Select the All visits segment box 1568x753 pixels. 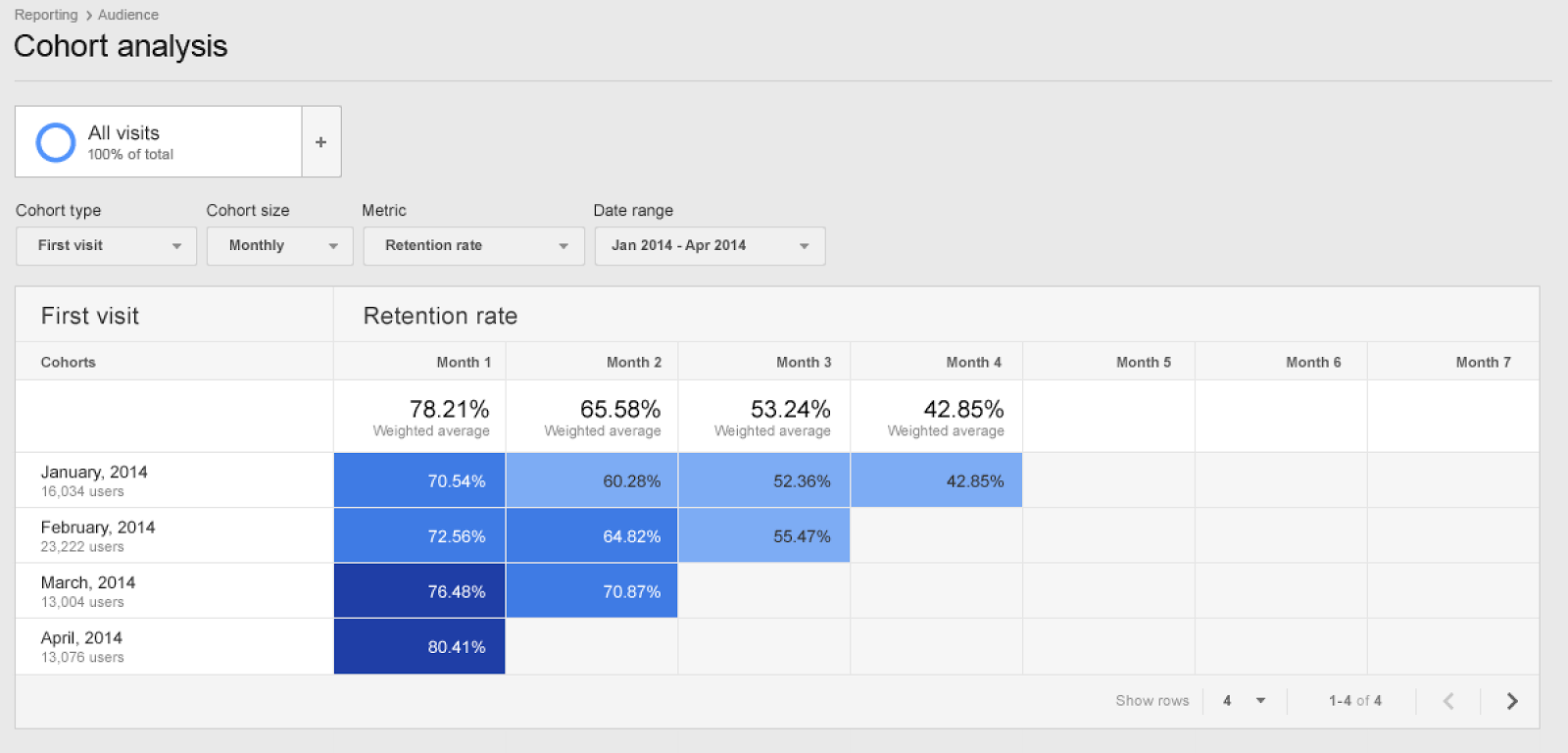click(159, 142)
